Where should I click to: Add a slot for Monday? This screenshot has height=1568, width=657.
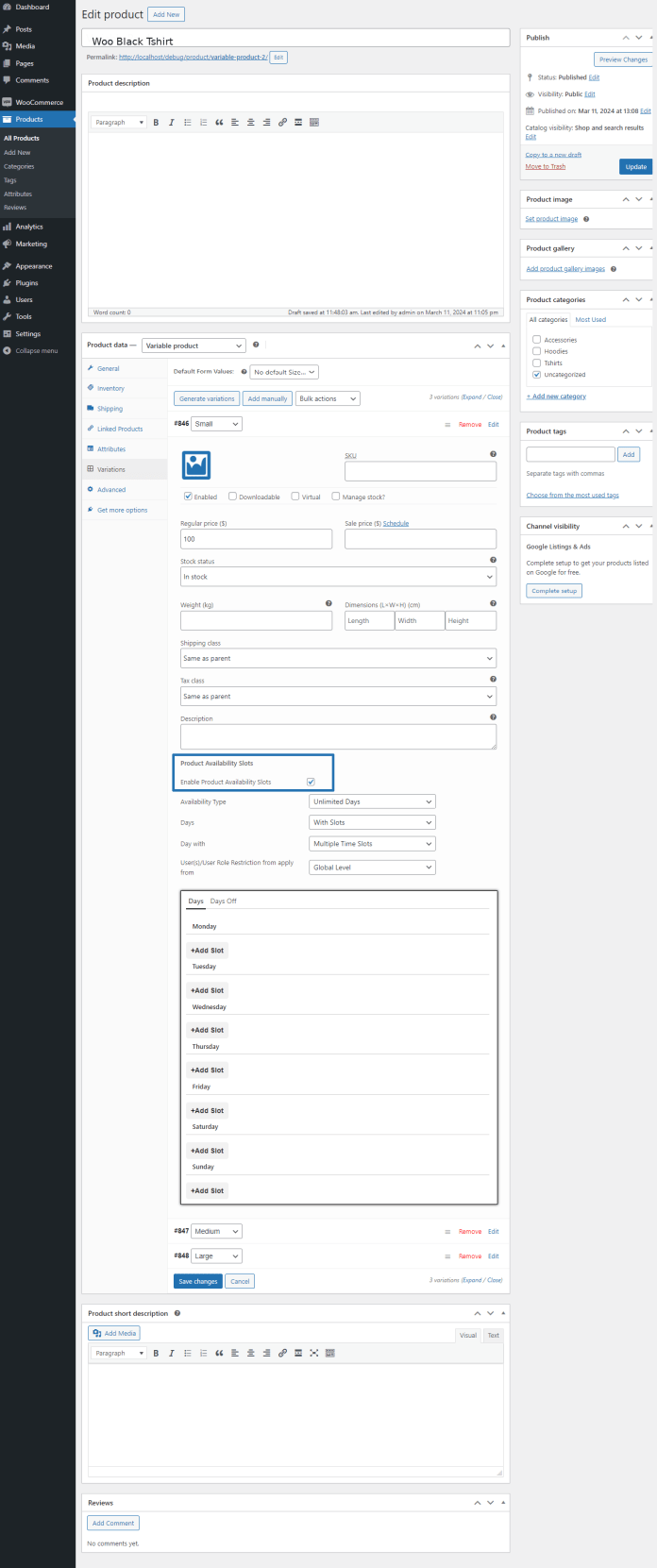[207, 951]
